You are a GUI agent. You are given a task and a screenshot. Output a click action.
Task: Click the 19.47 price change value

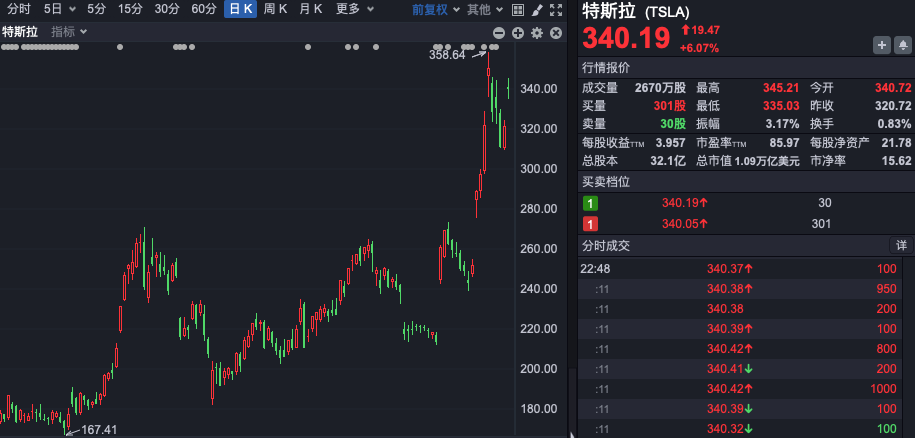point(706,30)
